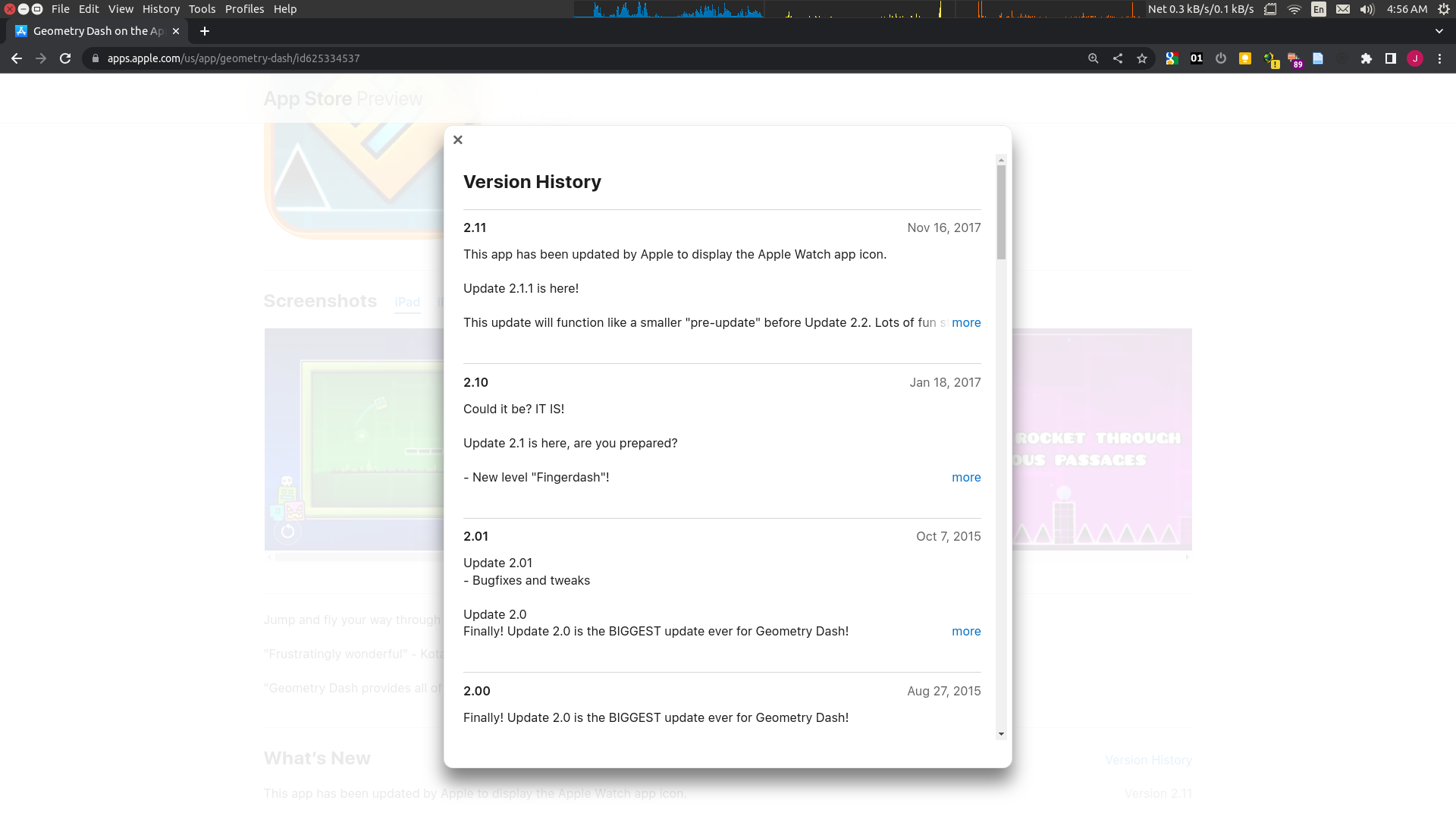The width and height of the screenshot is (1456, 819).
Task: Click '- Bugfixes and tweaks' text
Action: coord(526,580)
